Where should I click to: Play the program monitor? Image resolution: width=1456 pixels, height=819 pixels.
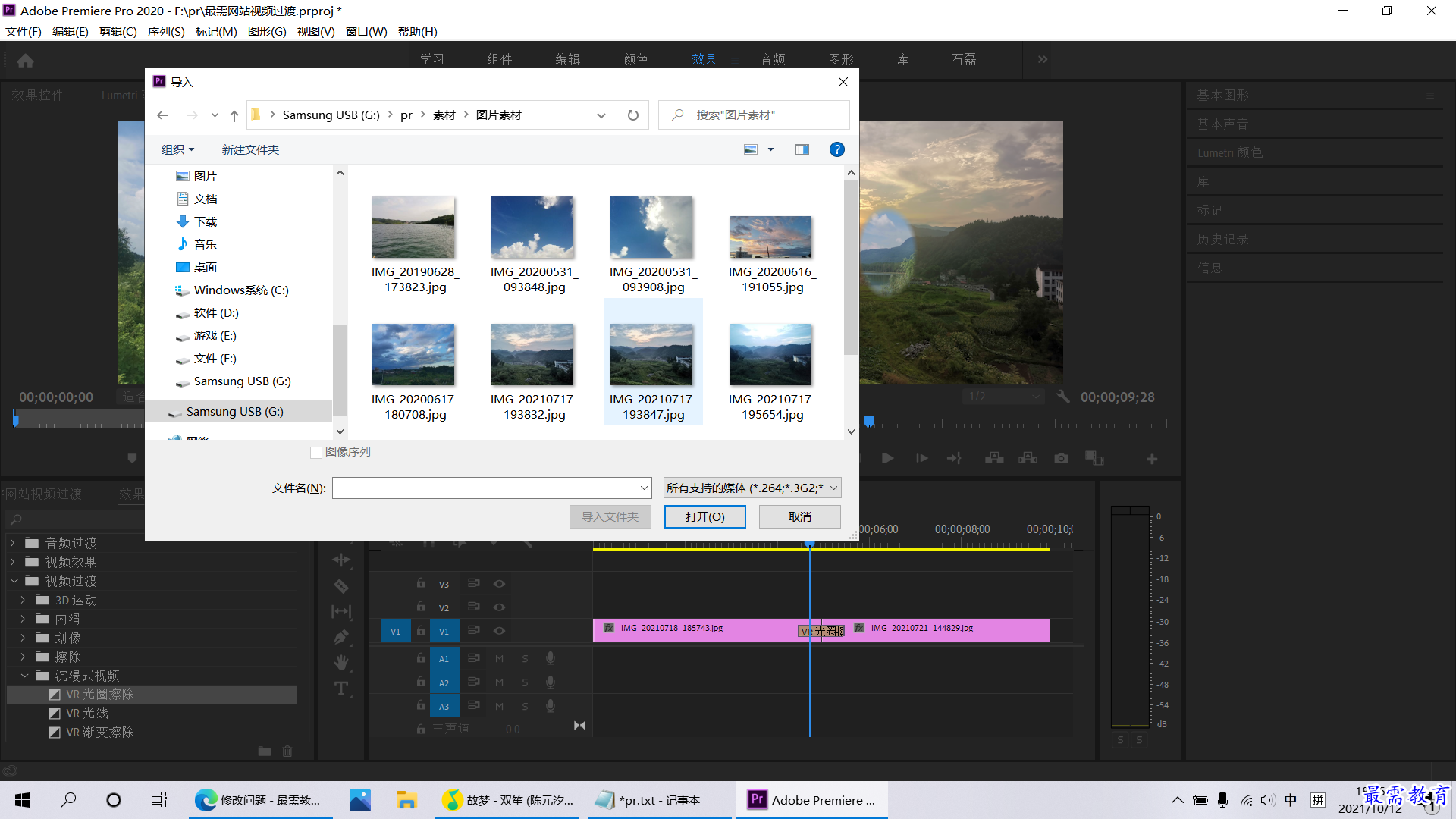[x=887, y=459]
